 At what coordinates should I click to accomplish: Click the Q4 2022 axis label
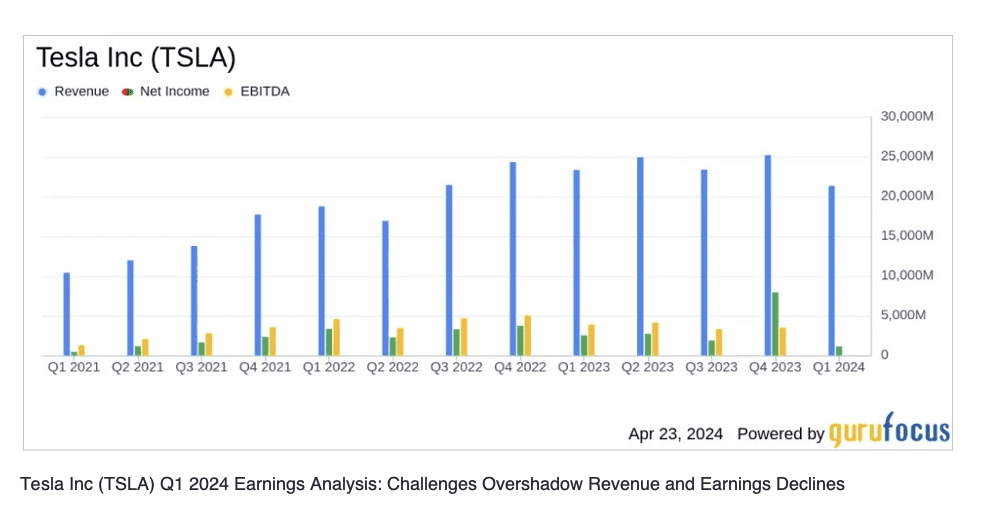pyautogui.click(x=520, y=367)
